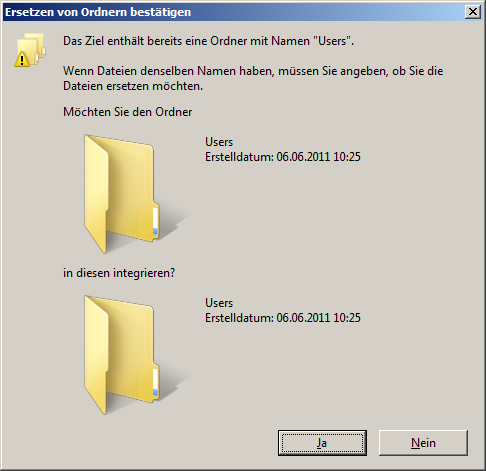The image size is (486, 471).
Task: Click the 'Möchten Sie den Ordner' prompt text
Action: (x=127, y=112)
